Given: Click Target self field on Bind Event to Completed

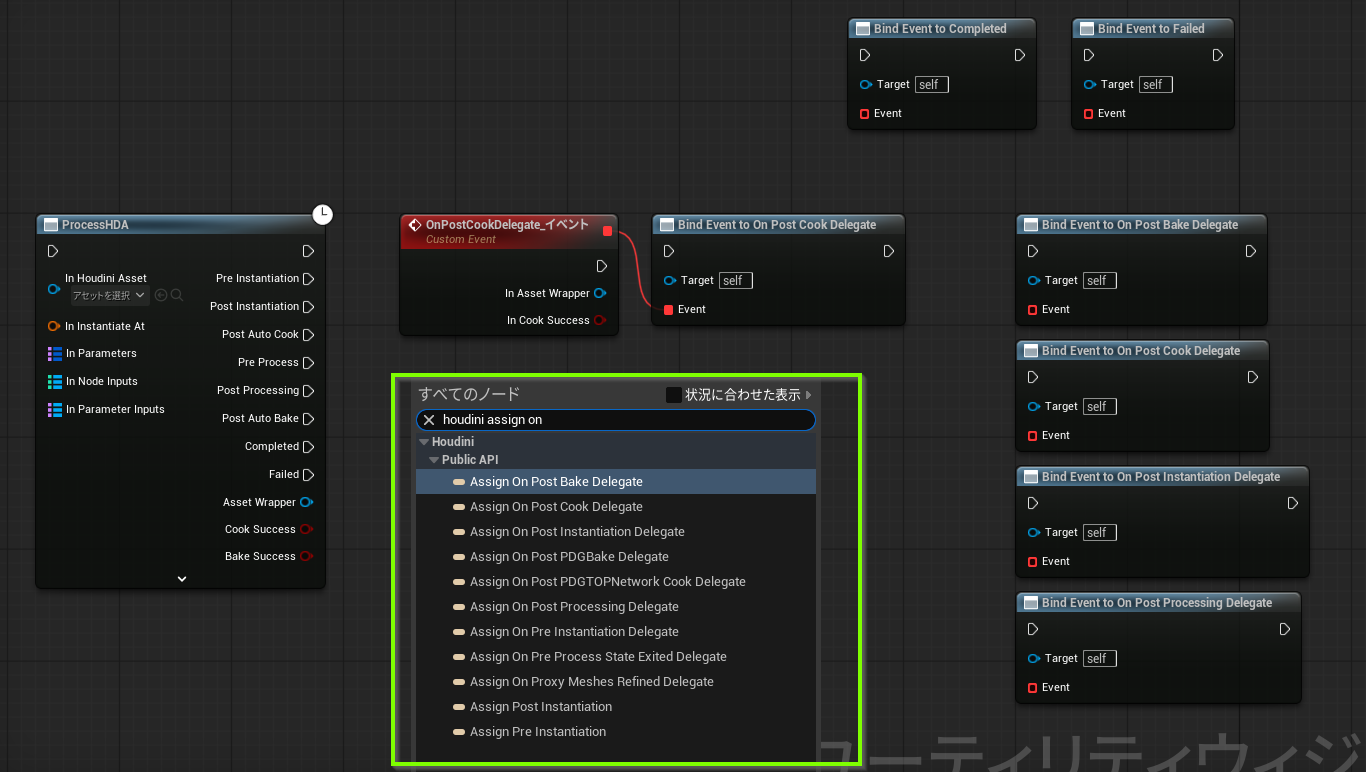Looking at the screenshot, I should pyautogui.click(x=931, y=85).
